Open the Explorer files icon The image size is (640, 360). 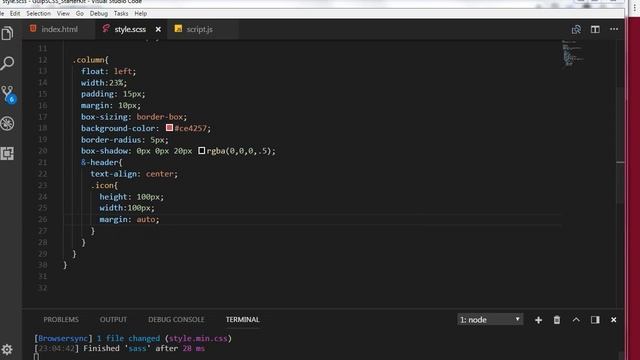coord(7,33)
